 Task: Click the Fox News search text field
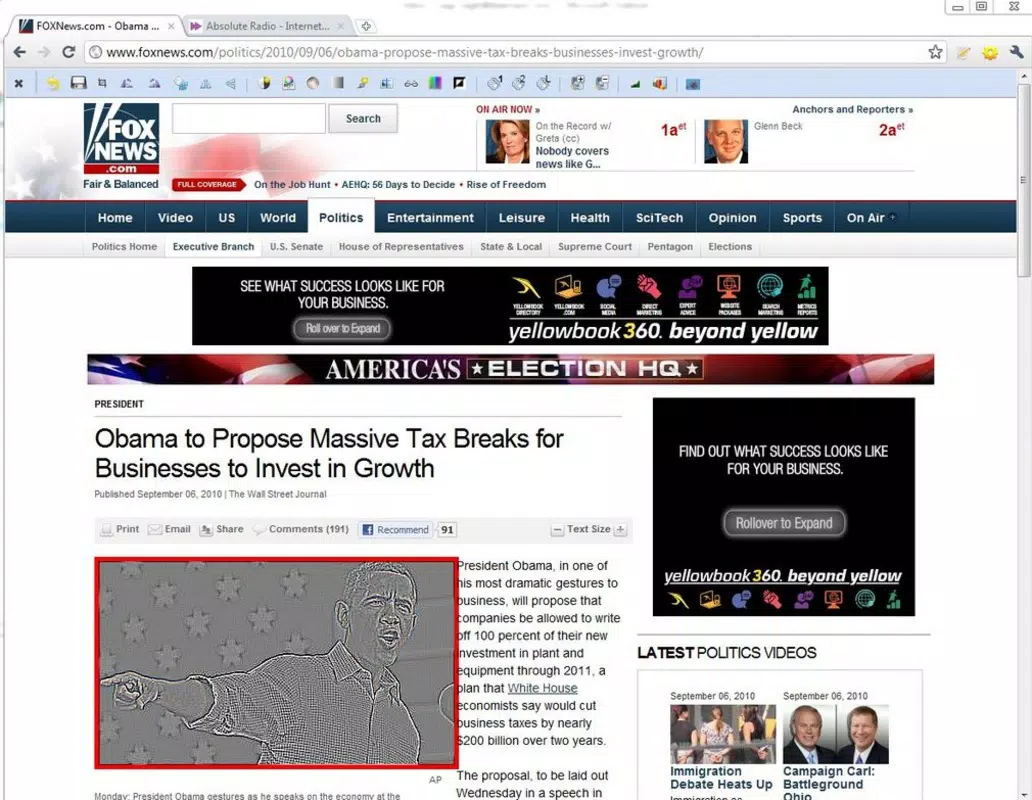tap(249, 118)
